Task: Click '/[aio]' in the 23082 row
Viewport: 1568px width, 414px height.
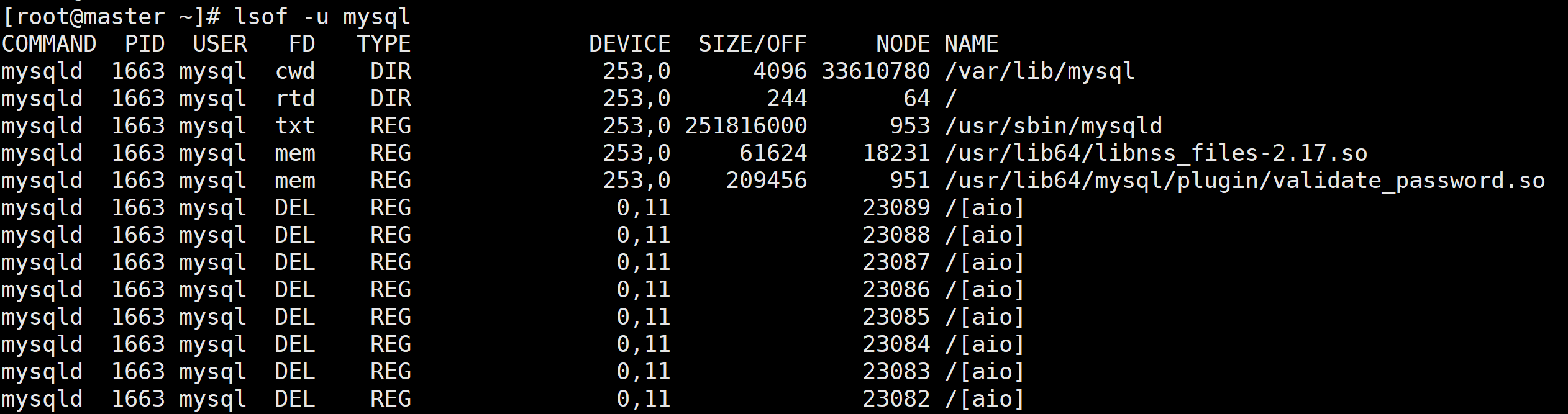Action: (x=985, y=399)
